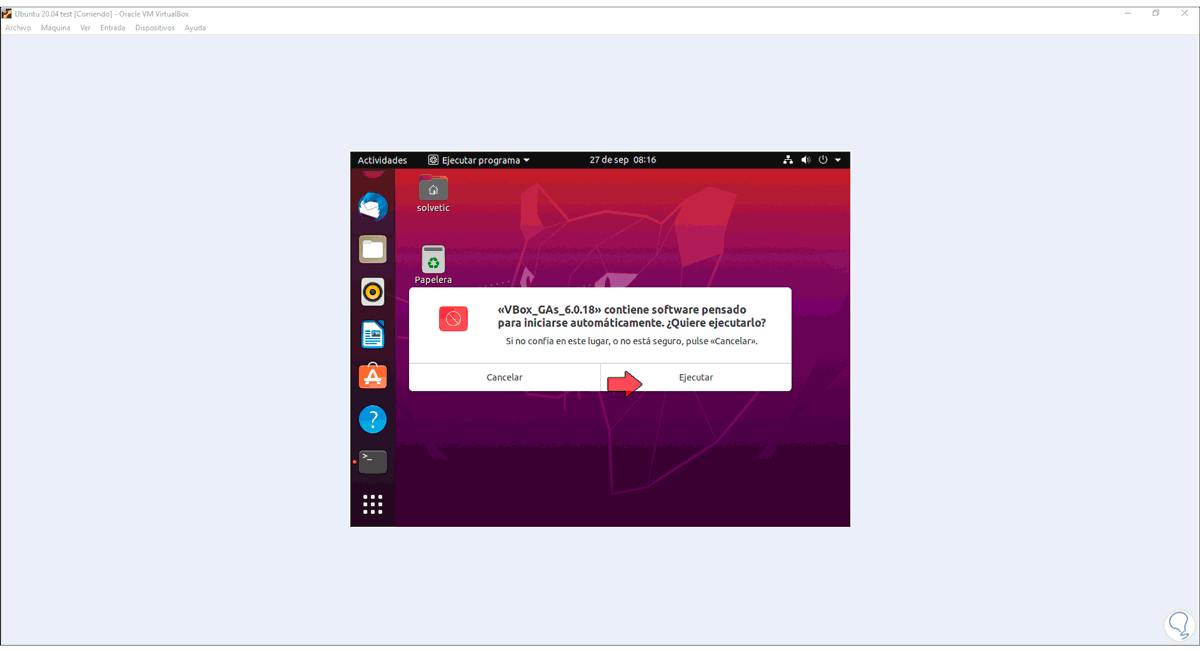
Task: Expand the system menu arrow in top bar
Action: pos(838,160)
